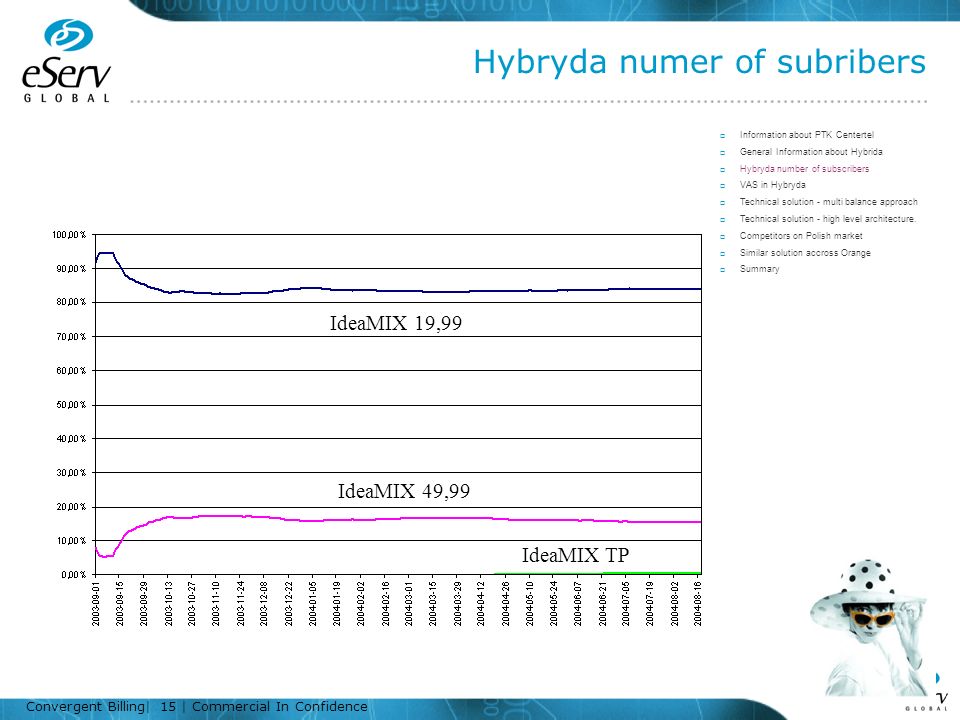
Task: Click the 2004-03-01 date axis label
Action: (x=409, y=604)
